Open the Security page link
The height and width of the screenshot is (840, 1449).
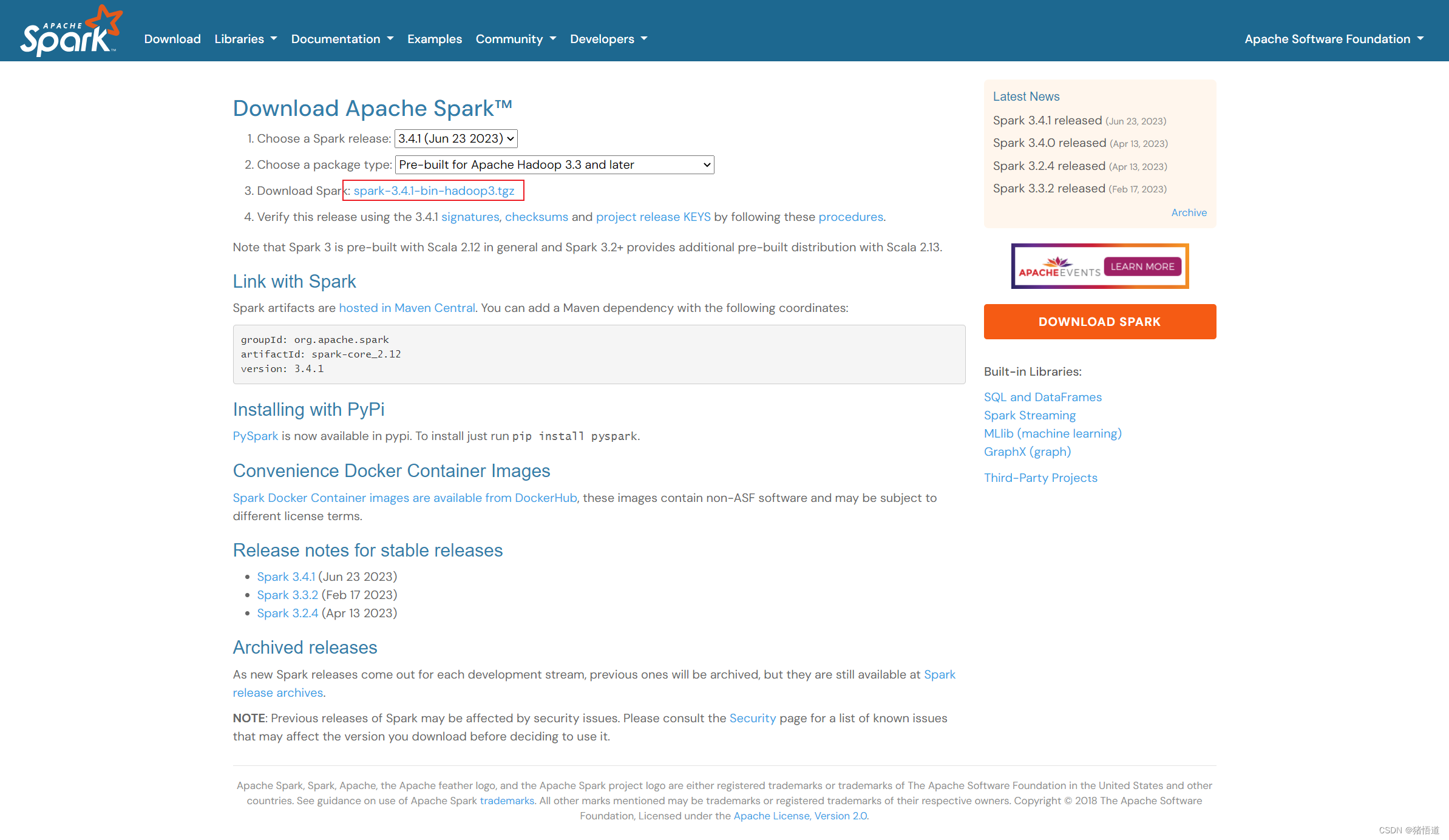pos(752,718)
